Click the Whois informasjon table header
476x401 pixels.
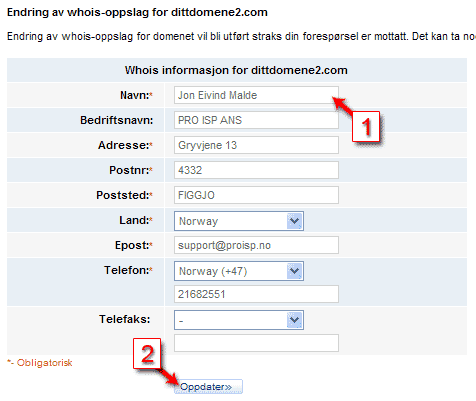[x=236, y=70]
